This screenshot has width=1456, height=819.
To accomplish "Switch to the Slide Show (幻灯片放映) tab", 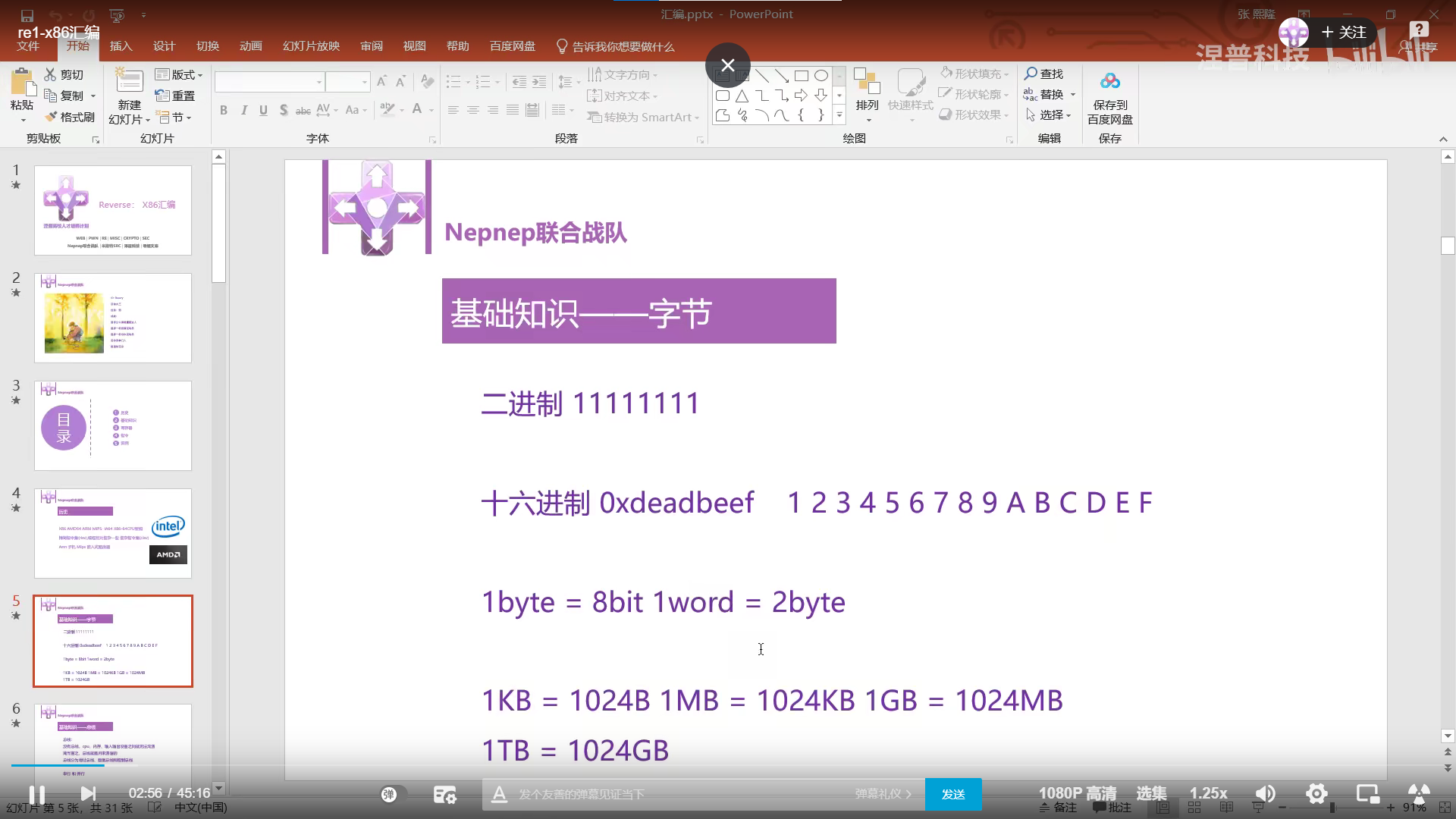I will tap(311, 46).
